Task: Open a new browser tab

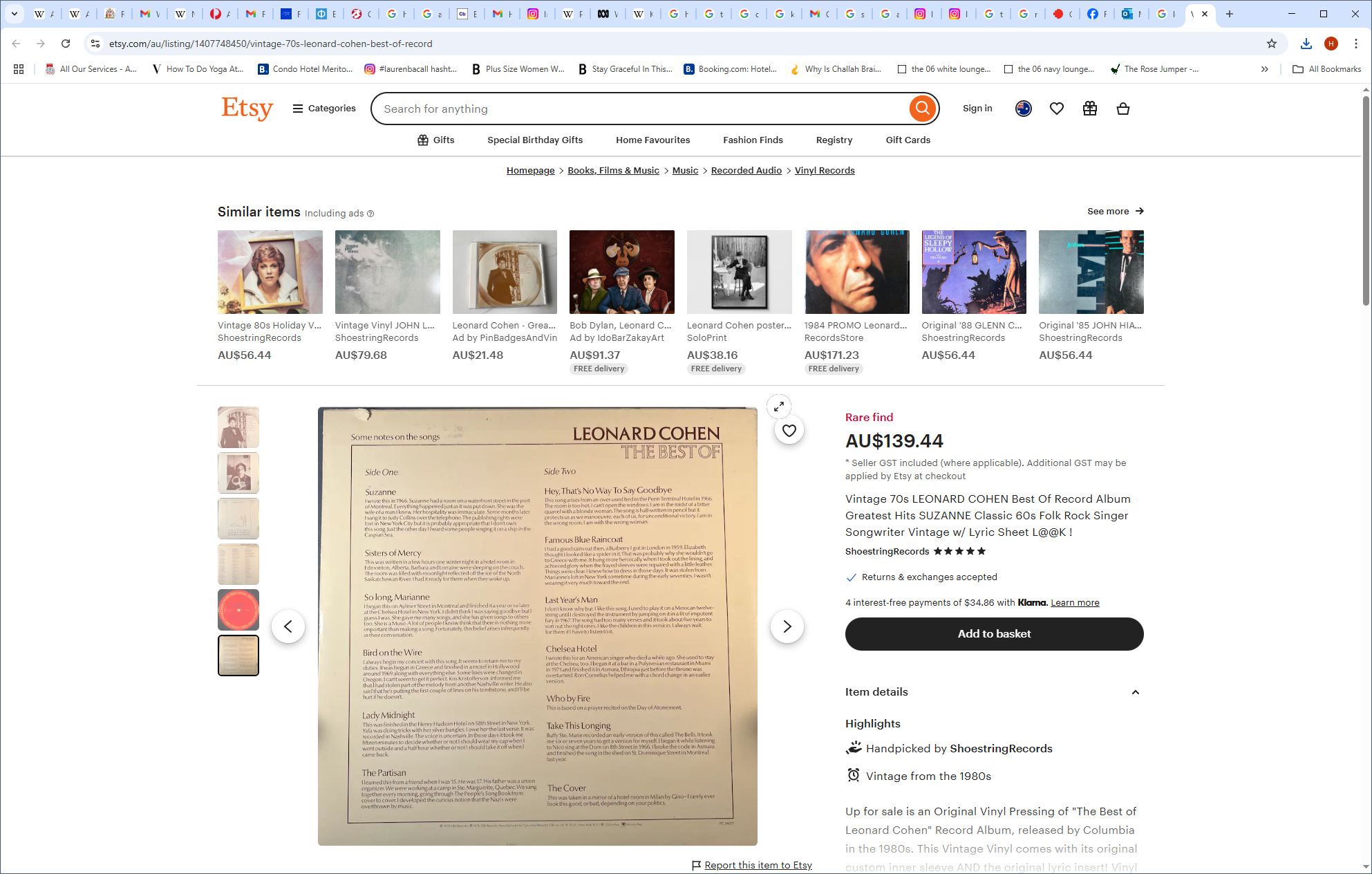Action: (1230, 14)
